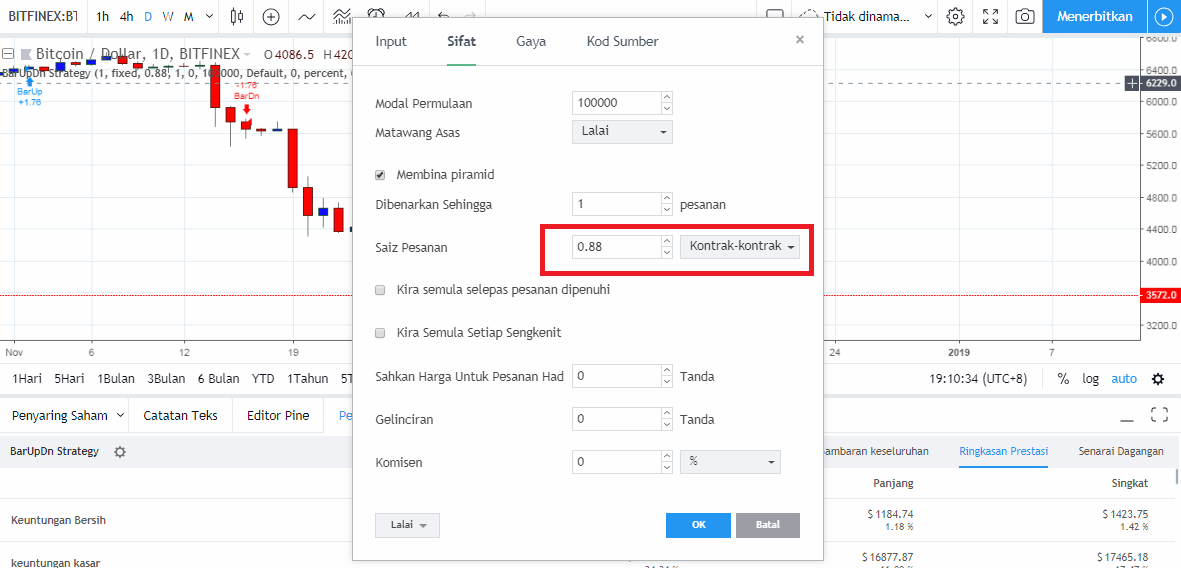Open the Komisen percent type dropdown

730,462
